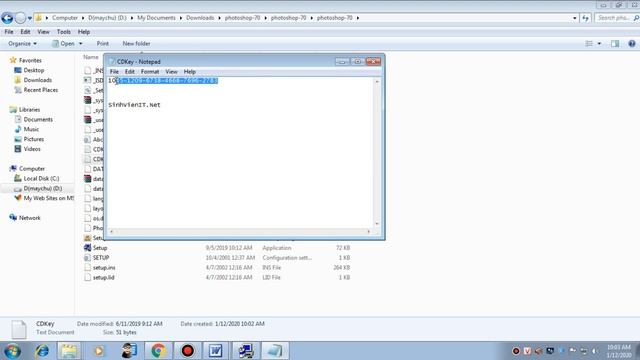Open Notepad View menu
Screen dimensions: 640x360
171,71
